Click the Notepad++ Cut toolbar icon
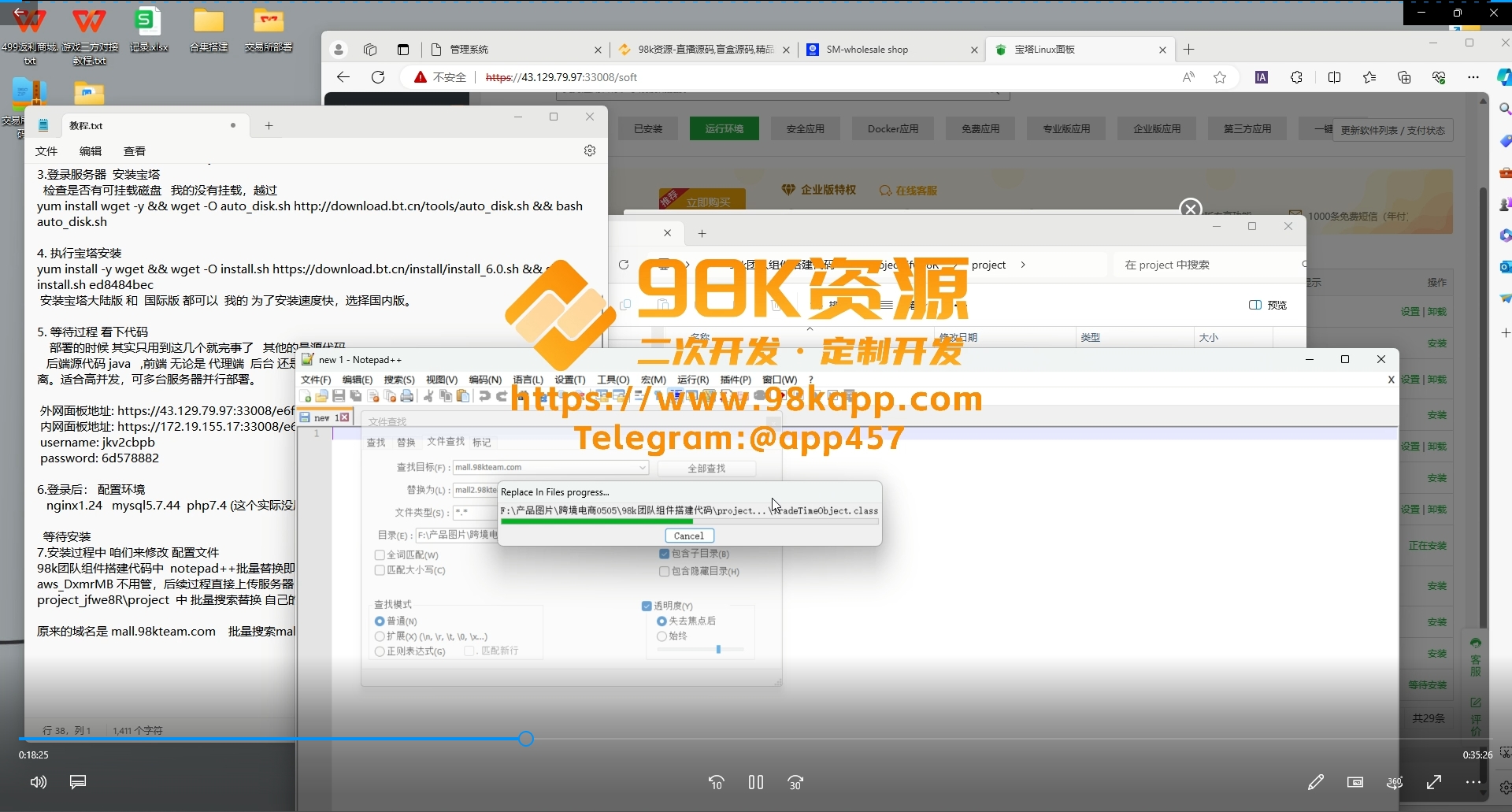 (428, 396)
